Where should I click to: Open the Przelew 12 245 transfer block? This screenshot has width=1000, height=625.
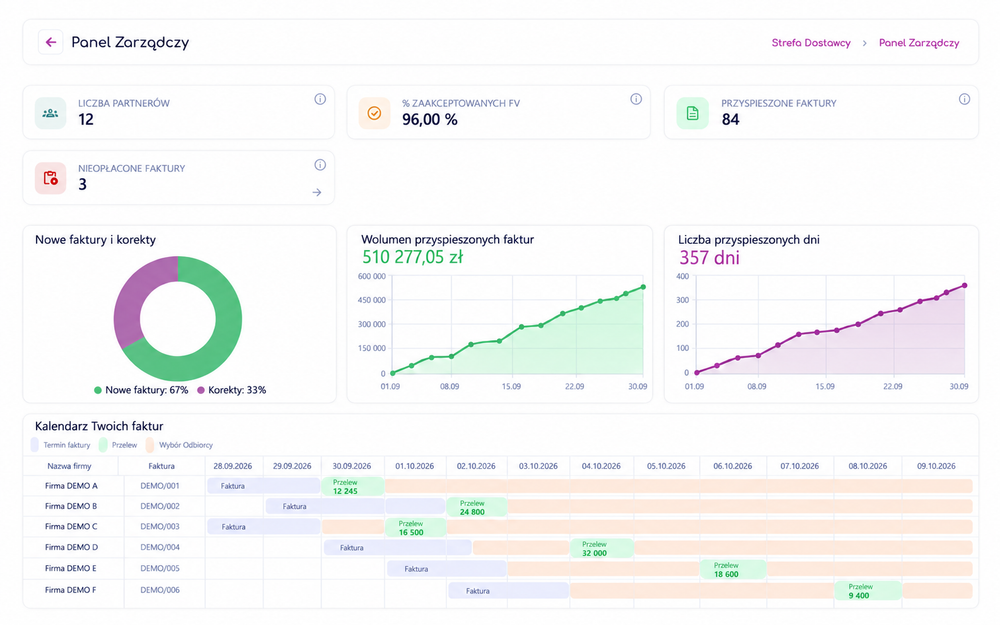(x=353, y=487)
